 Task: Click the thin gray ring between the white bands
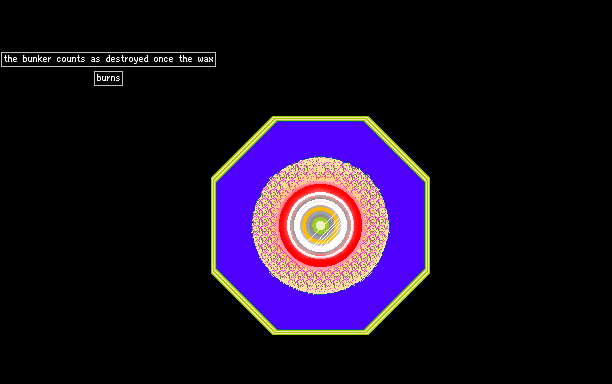320,198
